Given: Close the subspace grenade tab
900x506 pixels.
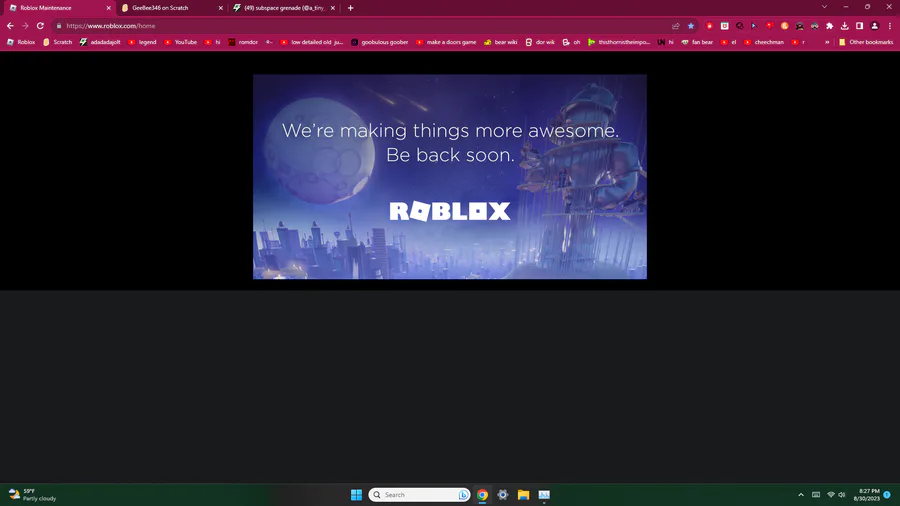Looking at the screenshot, I should pos(332,8).
